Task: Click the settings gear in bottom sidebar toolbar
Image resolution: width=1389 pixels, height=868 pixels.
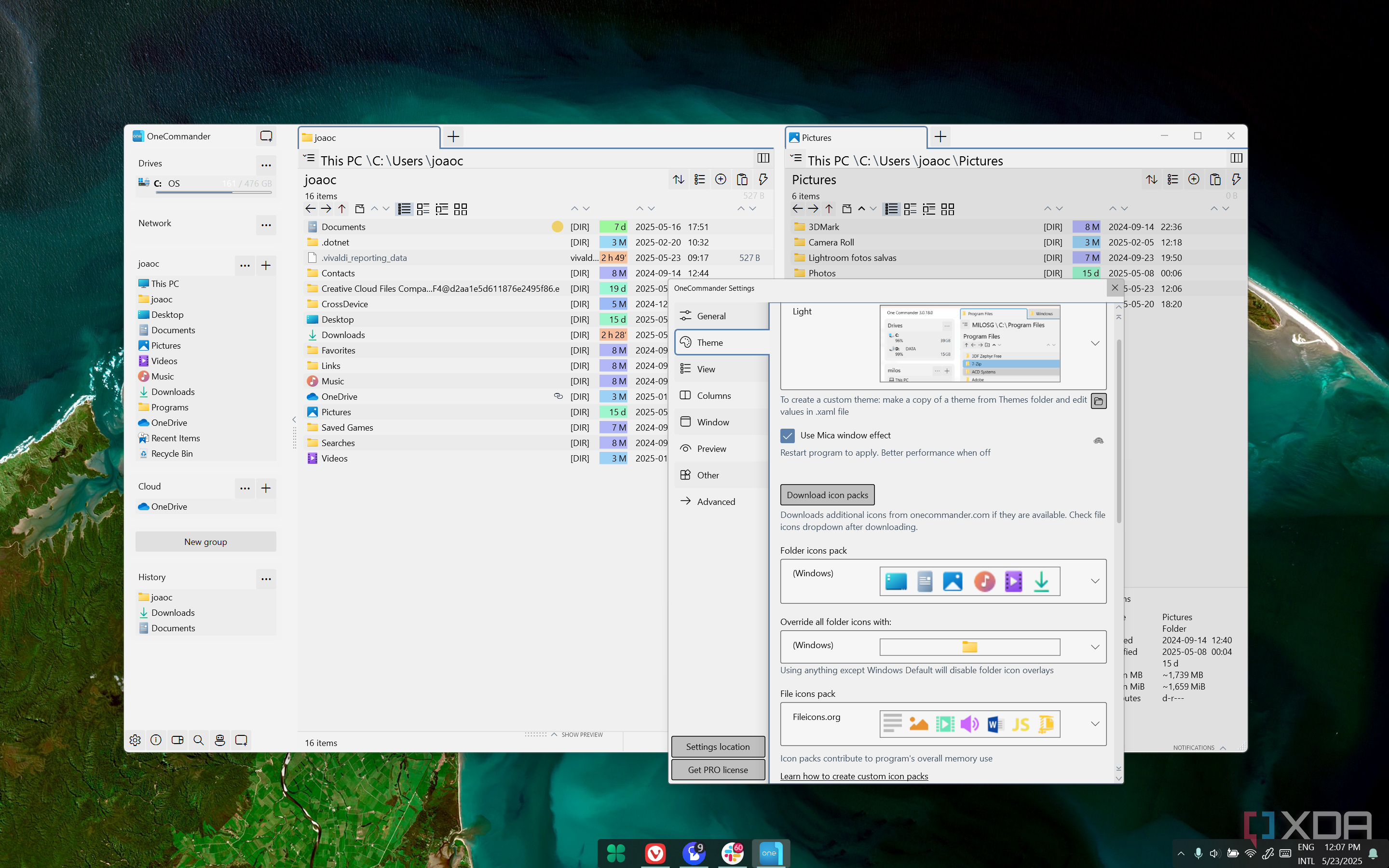Action: (x=135, y=740)
